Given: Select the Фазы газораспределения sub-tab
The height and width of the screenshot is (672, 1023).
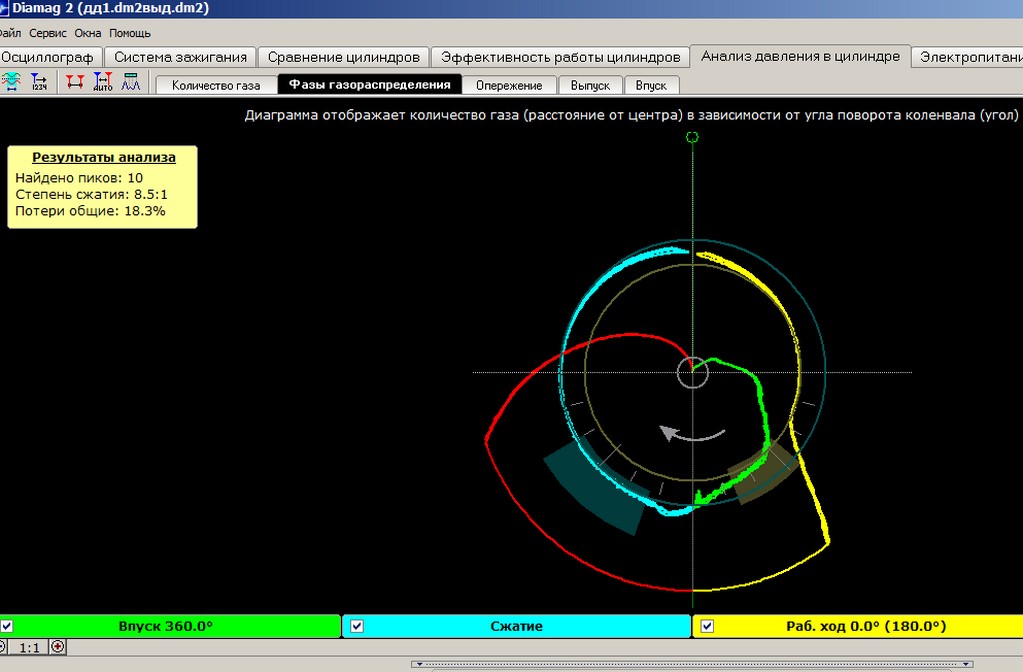Looking at the screenshot, I should click(x=370, y=85).
